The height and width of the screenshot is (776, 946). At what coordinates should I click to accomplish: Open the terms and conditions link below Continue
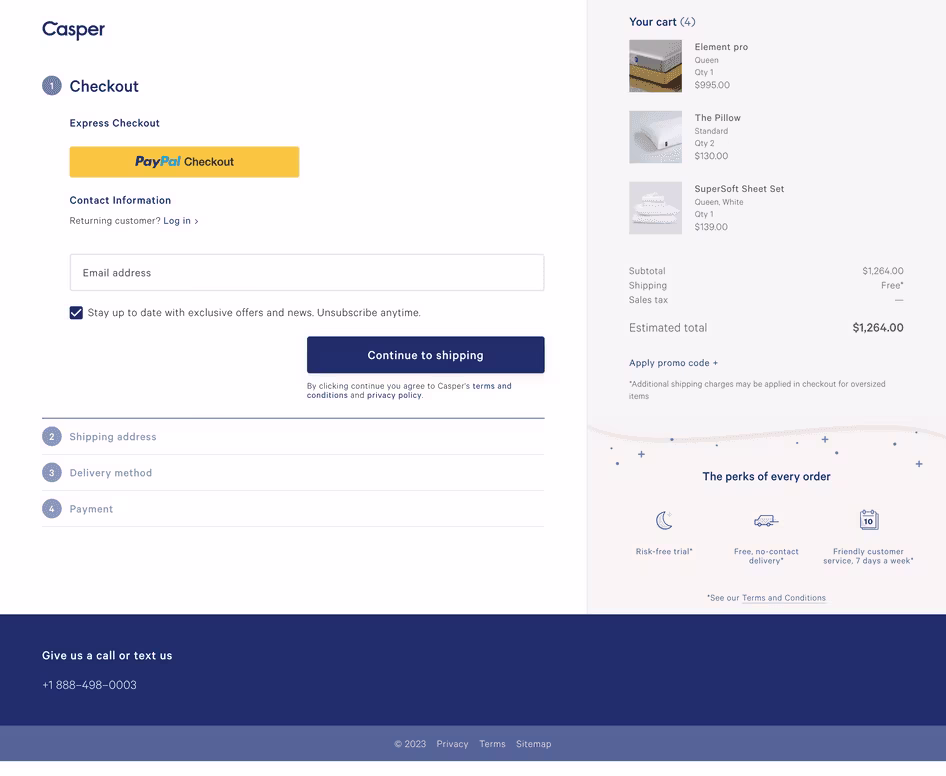point(409,390)
